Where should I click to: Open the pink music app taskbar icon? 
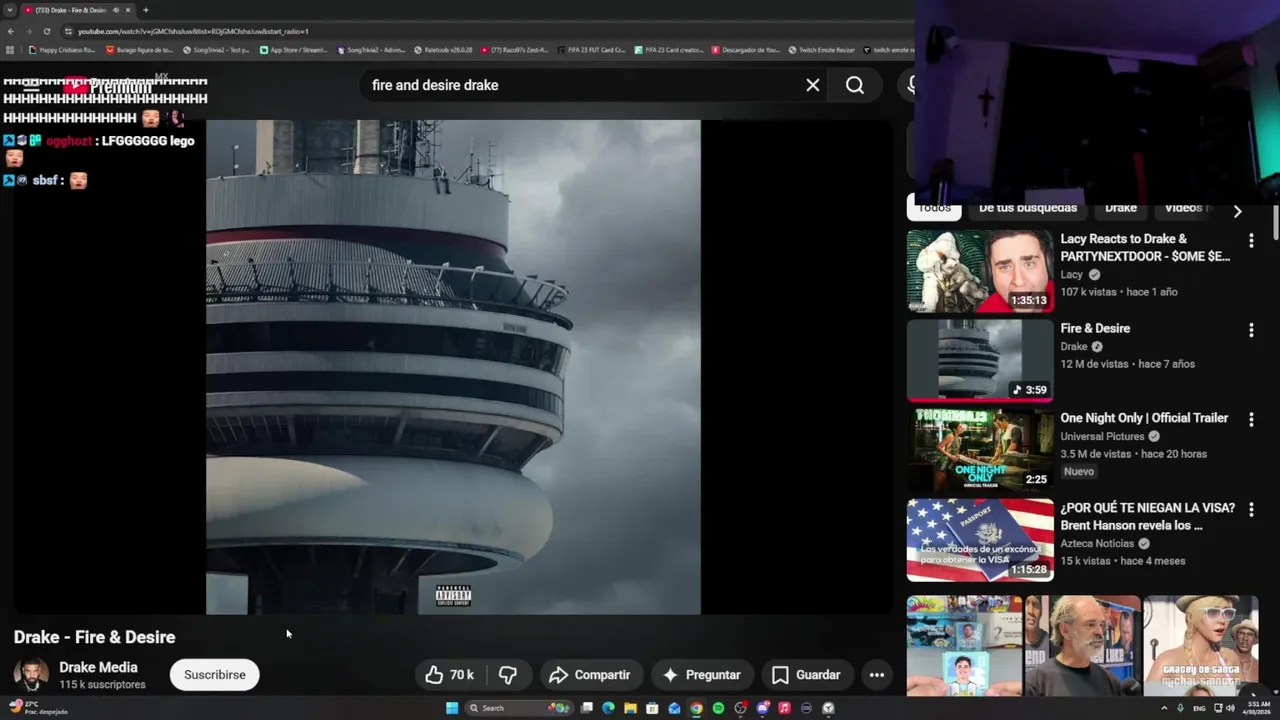click(x=784, y=708)
